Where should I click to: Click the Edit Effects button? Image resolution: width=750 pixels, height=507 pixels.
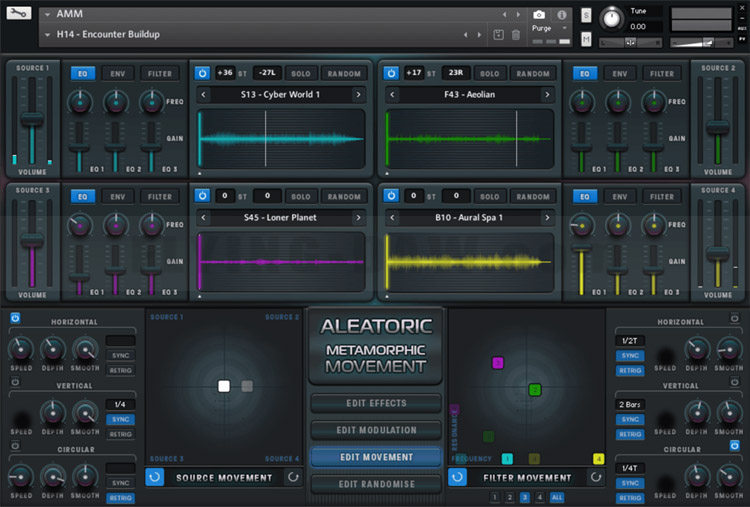click(x=375, y=403)
